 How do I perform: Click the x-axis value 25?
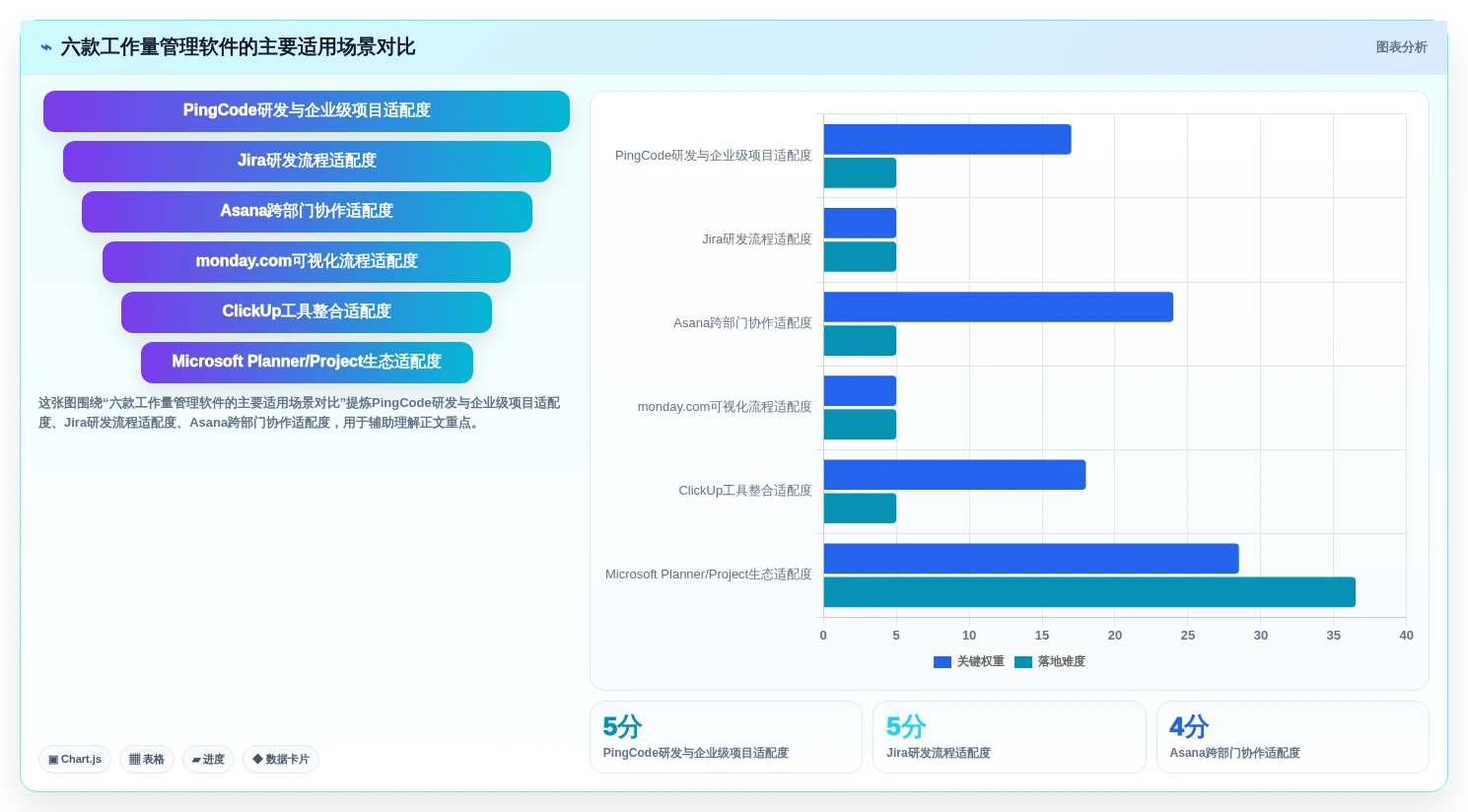coord(1188,636)
